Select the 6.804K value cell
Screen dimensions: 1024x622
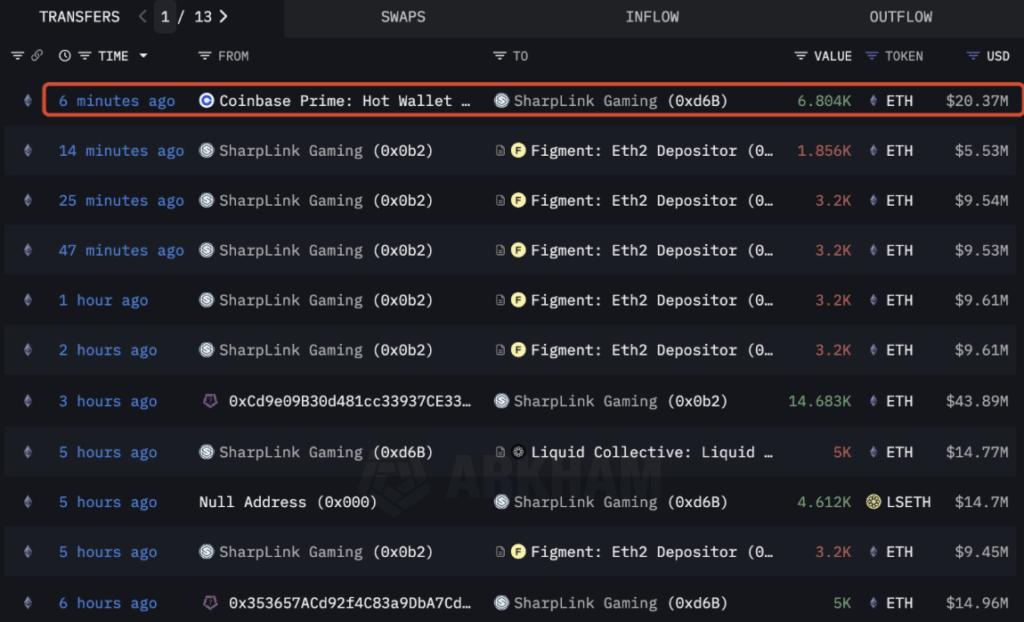(x=824, y=101)
